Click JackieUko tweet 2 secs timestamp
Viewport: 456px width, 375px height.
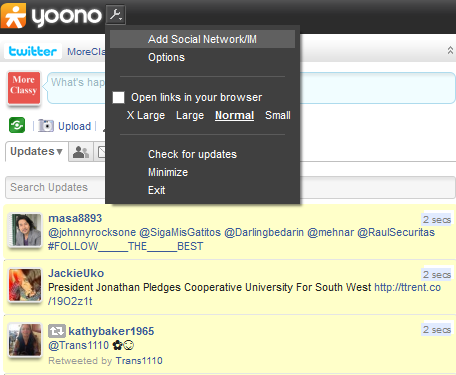(x=437, y=275)
